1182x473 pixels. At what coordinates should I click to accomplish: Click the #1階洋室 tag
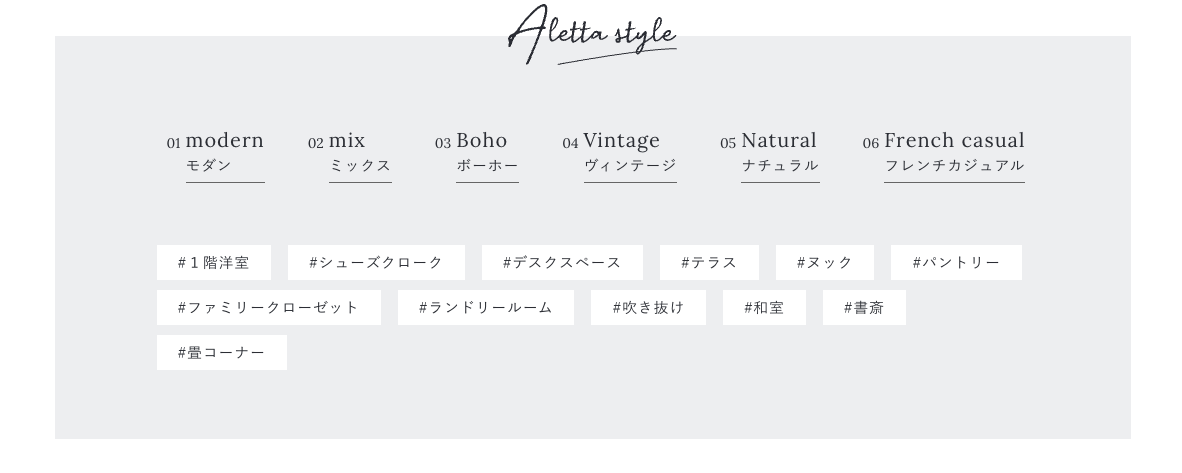tap(214, 263)
